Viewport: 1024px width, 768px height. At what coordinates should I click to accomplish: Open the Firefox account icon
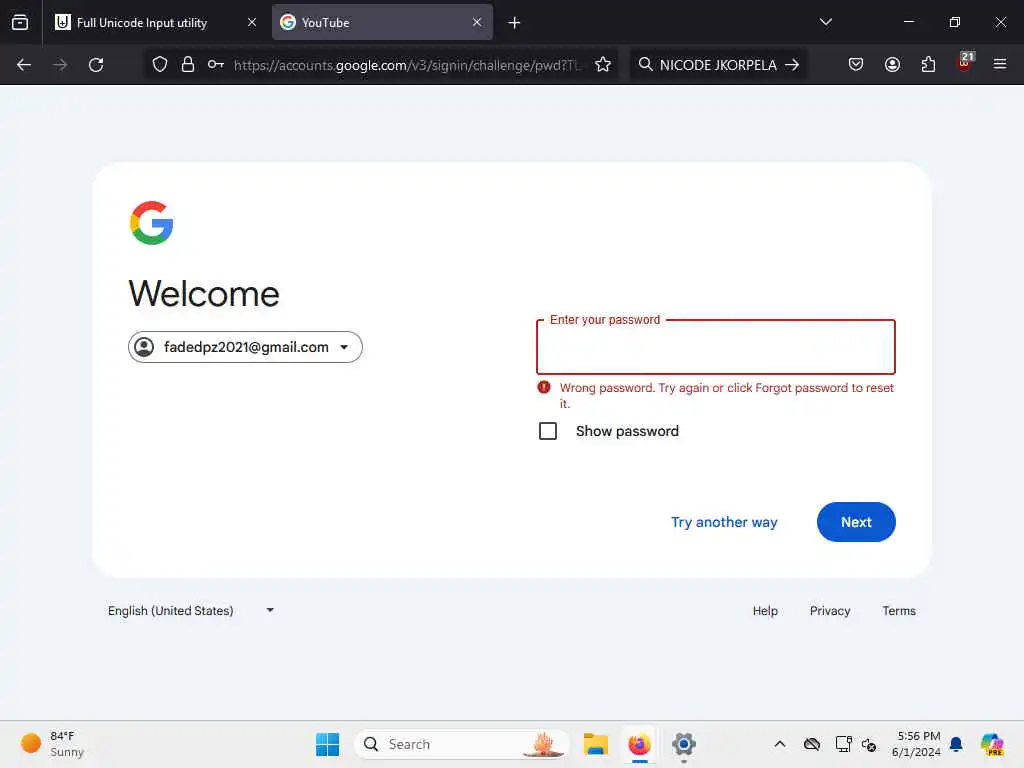(x=892, y=64)
